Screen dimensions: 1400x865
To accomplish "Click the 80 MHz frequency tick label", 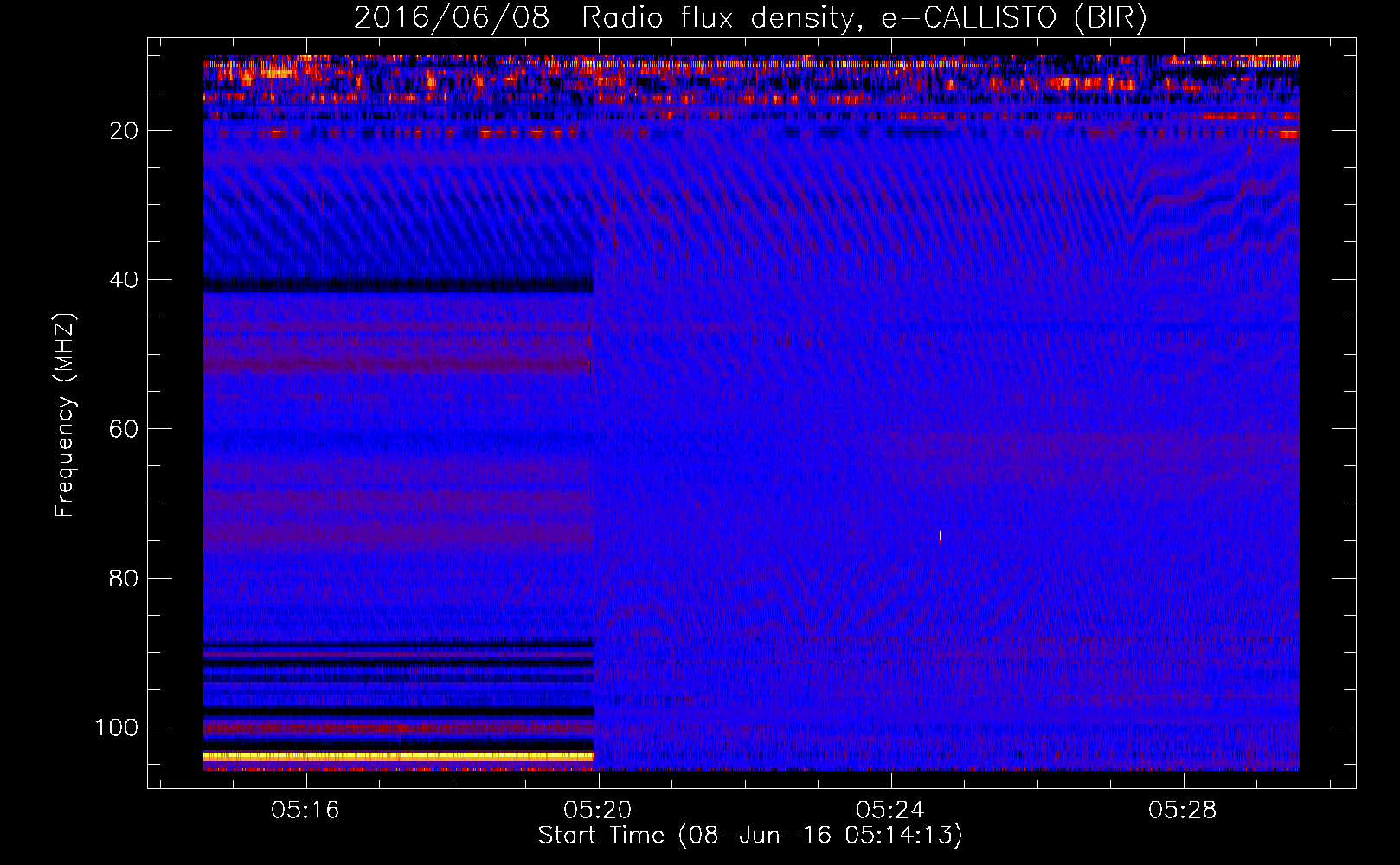I will click(124, 579).
